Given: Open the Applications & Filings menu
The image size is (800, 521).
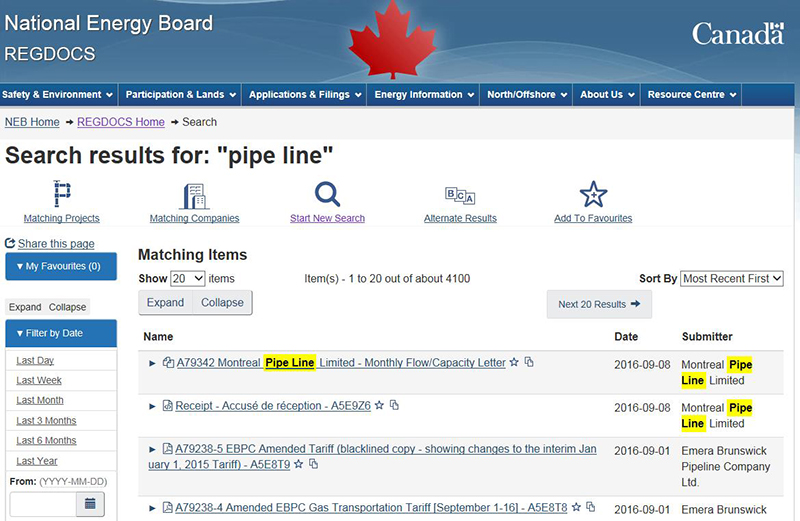Looking at the screenshot, I should pyautogui.click(x=305, y=94).
